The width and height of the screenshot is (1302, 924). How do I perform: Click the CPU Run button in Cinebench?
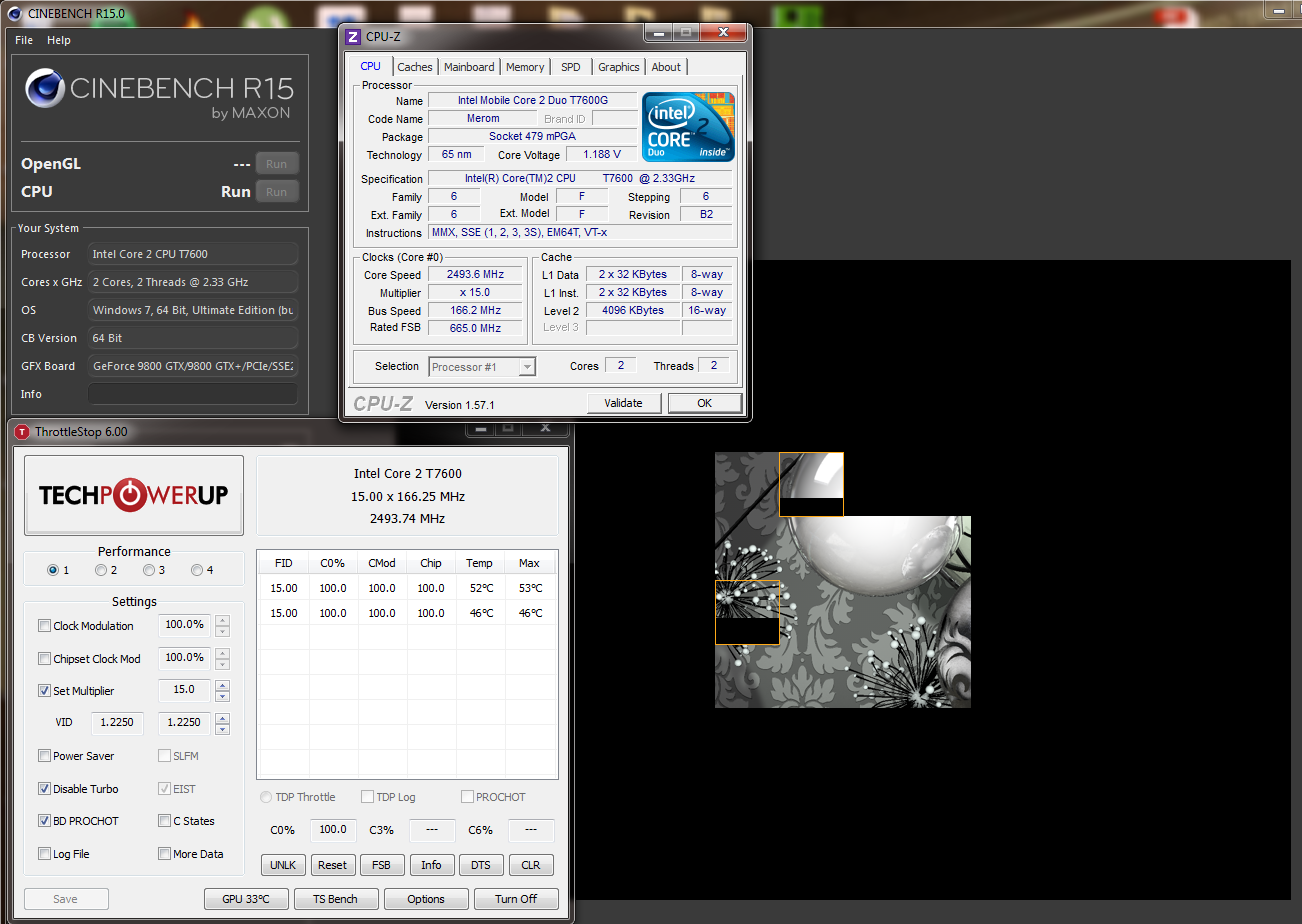tap(277, 192)
